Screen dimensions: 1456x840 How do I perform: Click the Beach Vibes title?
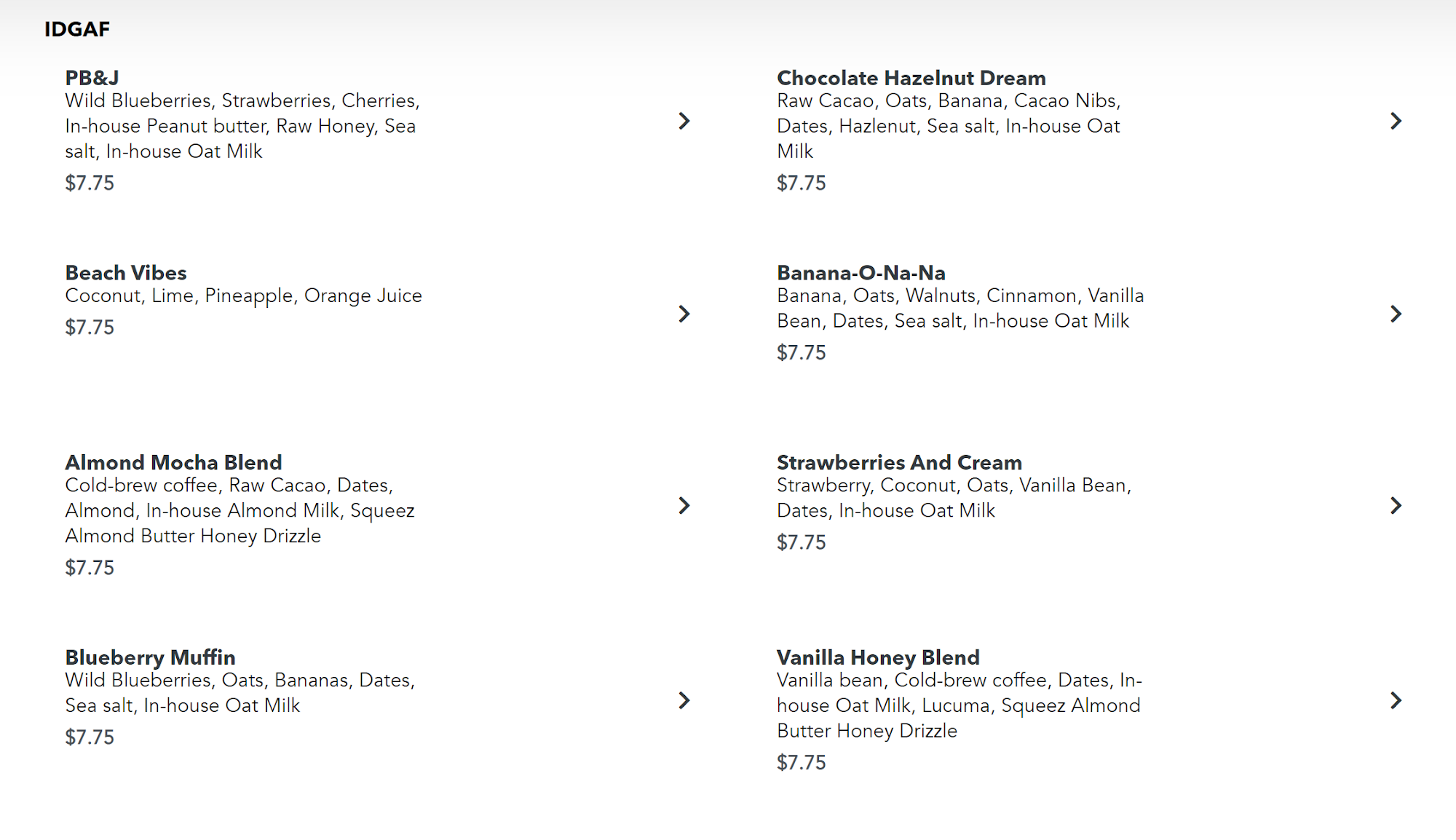(x=126, y=273)
